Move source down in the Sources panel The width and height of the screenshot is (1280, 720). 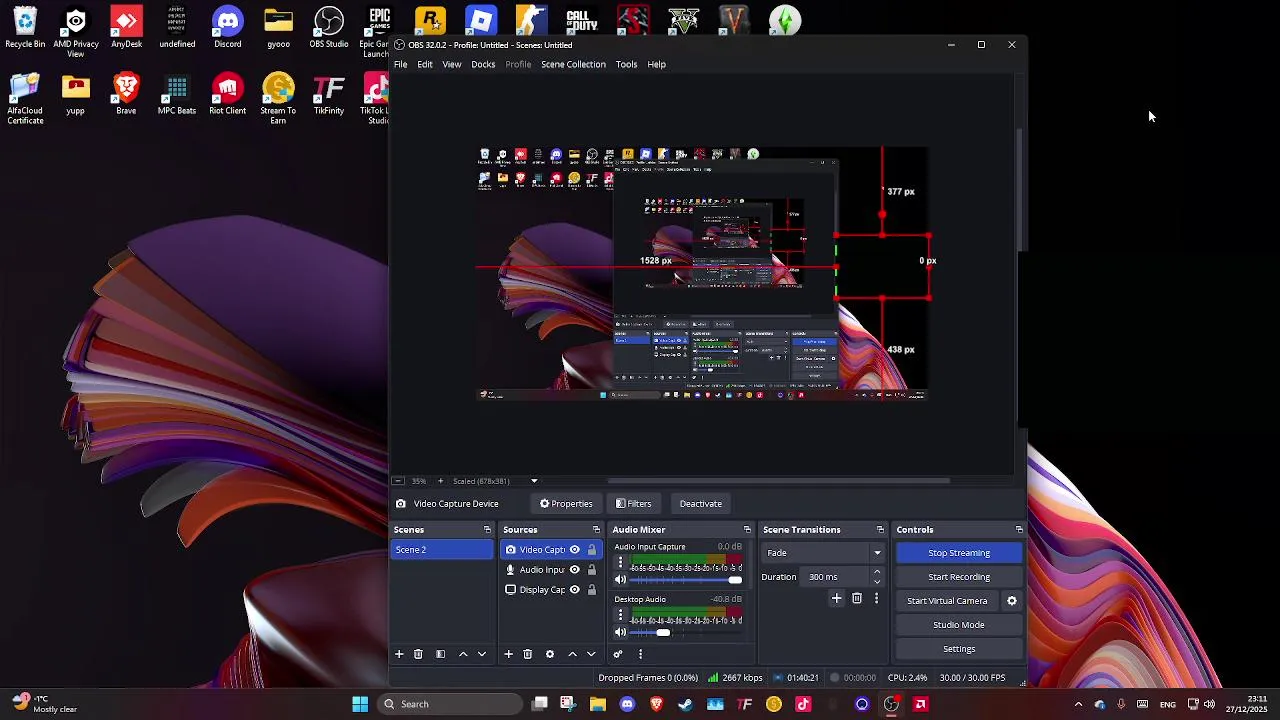click(x=591, y=654)
